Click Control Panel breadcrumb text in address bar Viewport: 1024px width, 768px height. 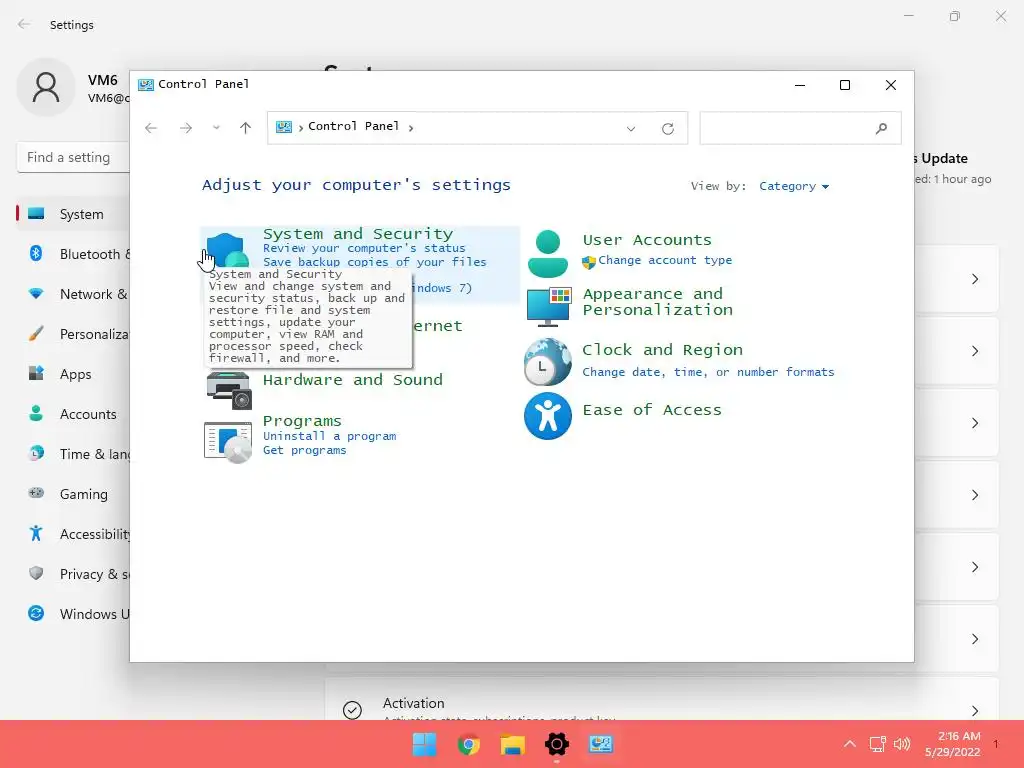coord(353,126)
